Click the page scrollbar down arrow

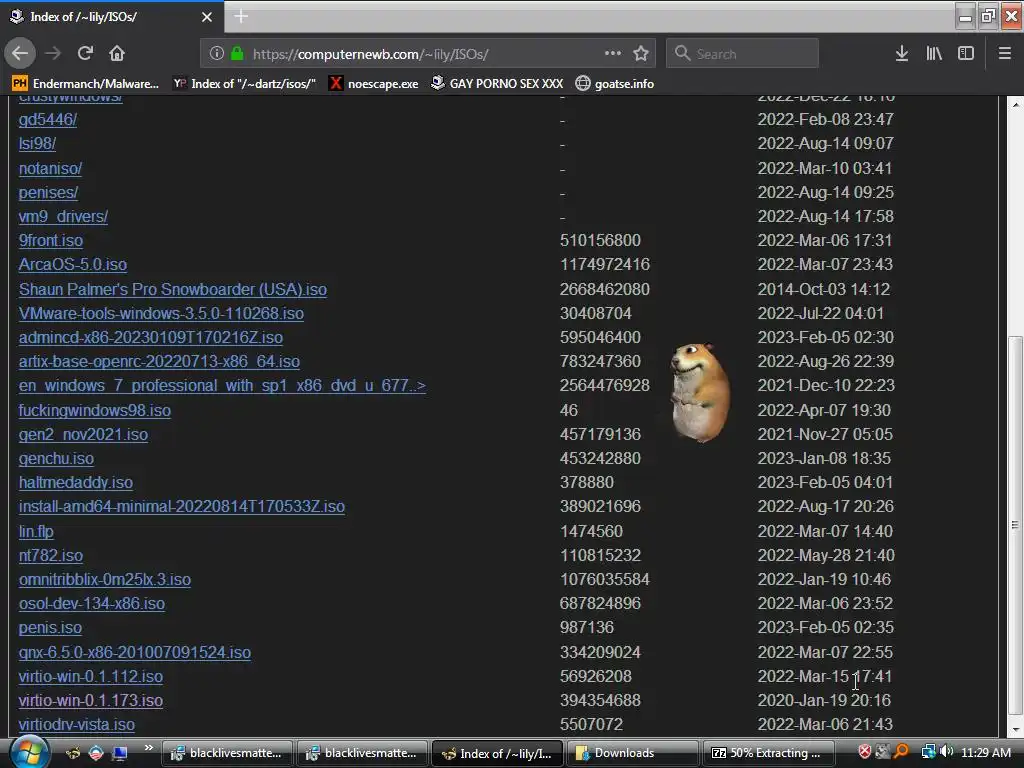click(1015, 729)
